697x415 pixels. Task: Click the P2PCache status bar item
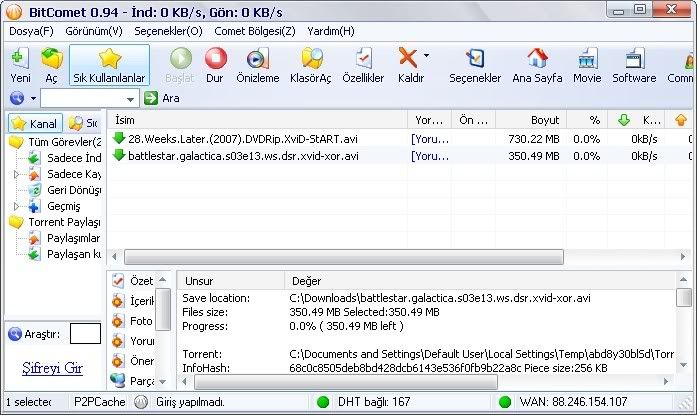100,402
